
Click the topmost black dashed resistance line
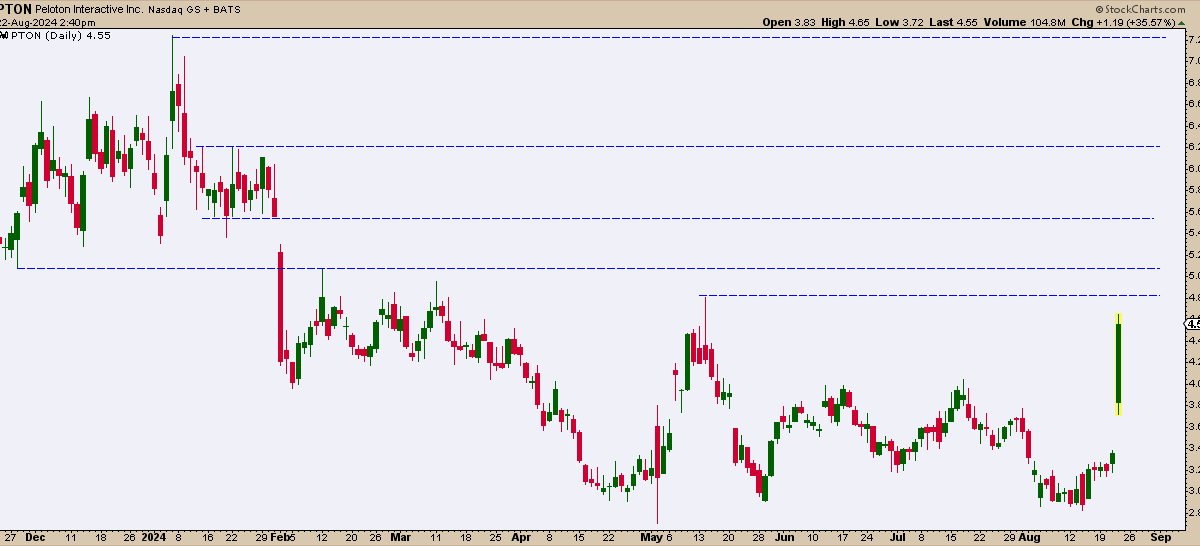(668, 37)
